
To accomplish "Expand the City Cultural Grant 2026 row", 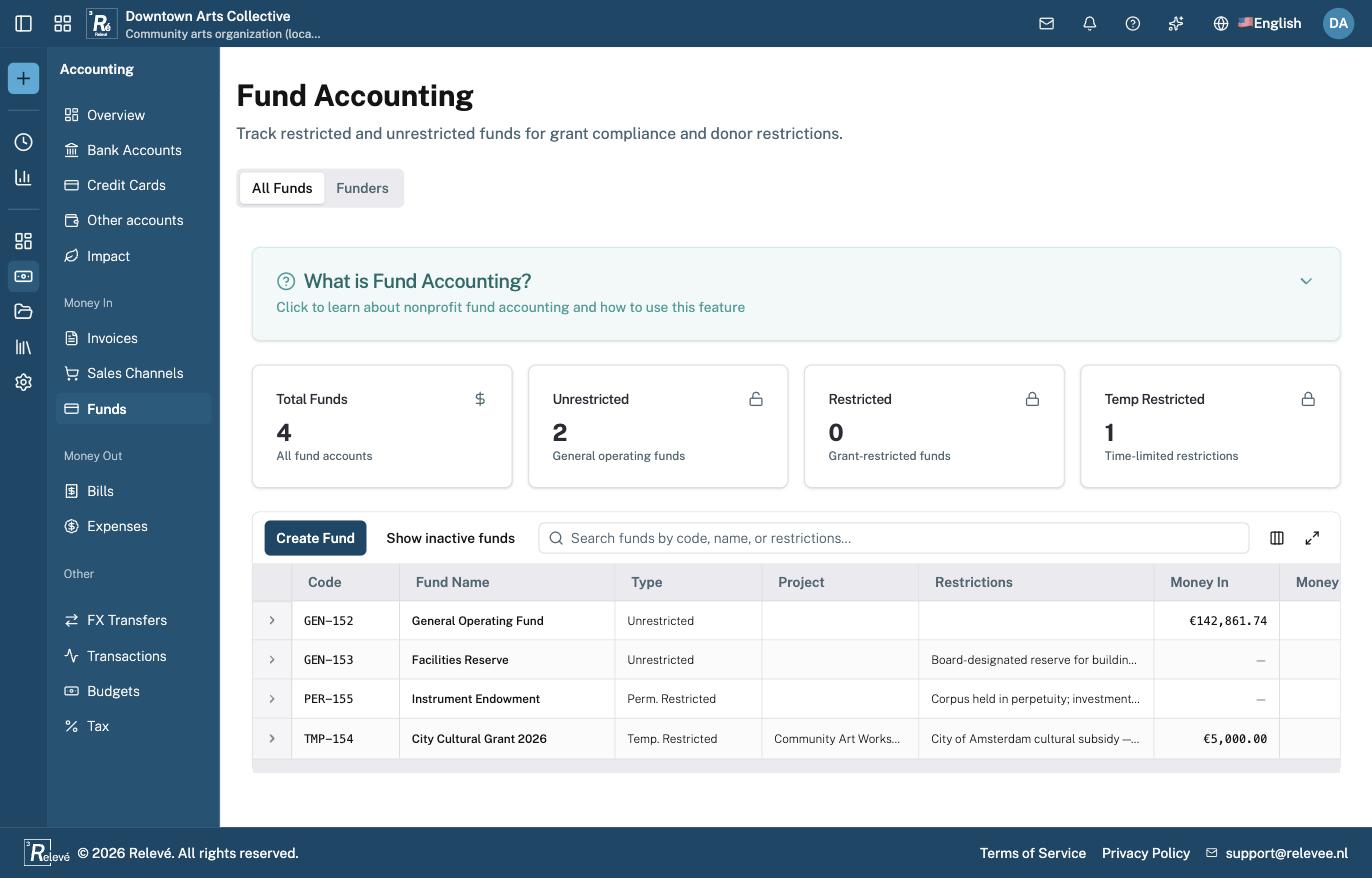I will pos(271,739).
